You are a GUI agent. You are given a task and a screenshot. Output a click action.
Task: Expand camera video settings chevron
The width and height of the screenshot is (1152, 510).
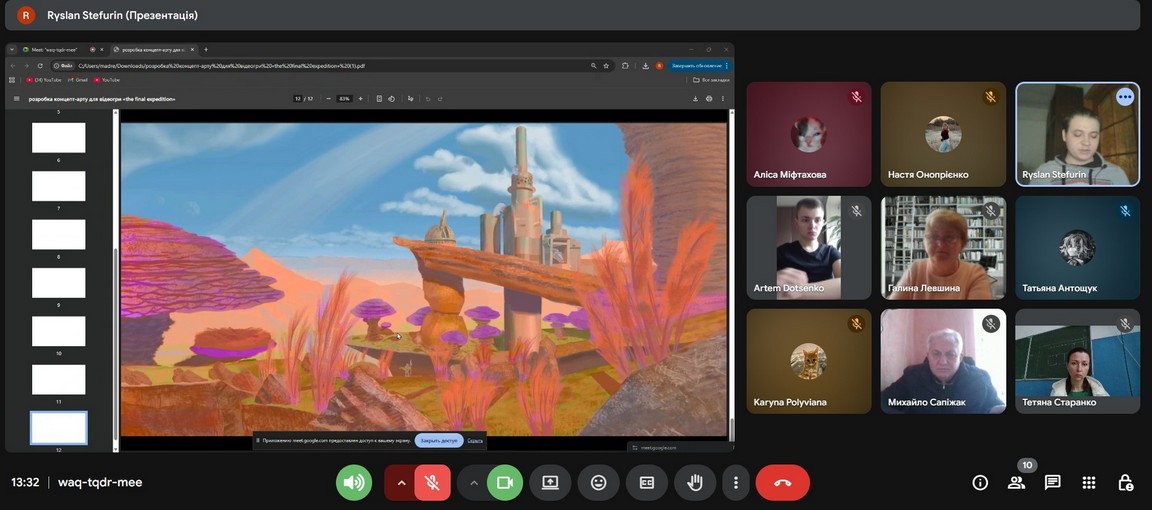click(474, 483)
